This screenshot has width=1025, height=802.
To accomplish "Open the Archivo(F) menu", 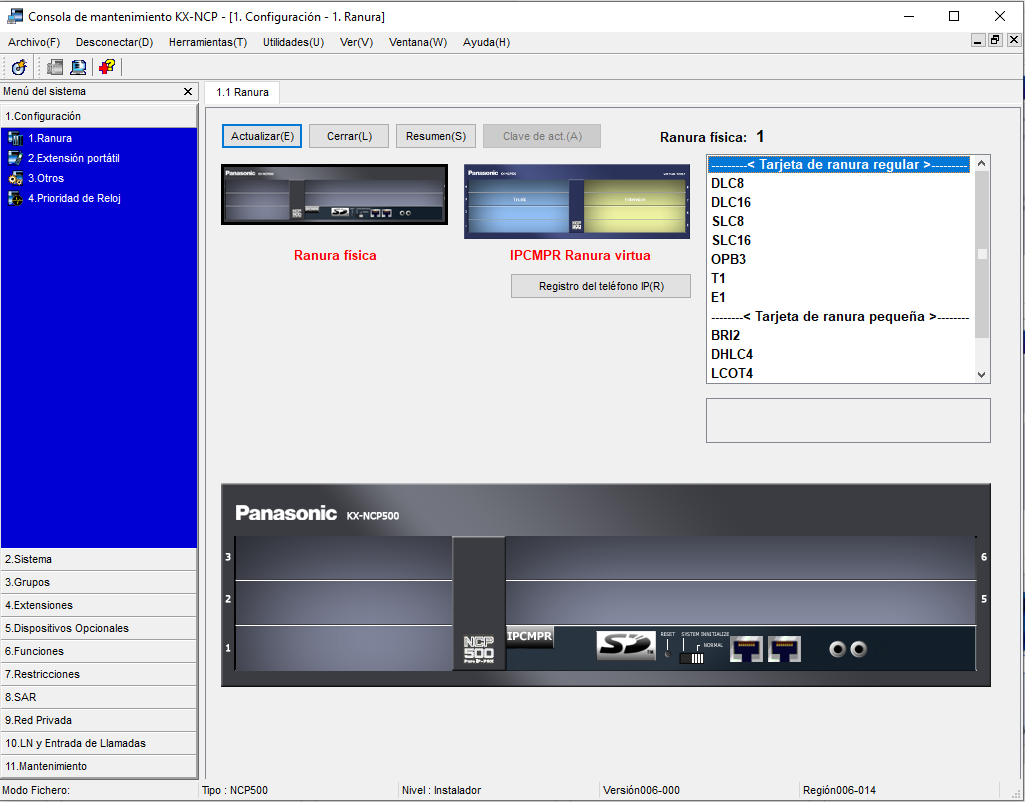I will [x=34, y=42].
